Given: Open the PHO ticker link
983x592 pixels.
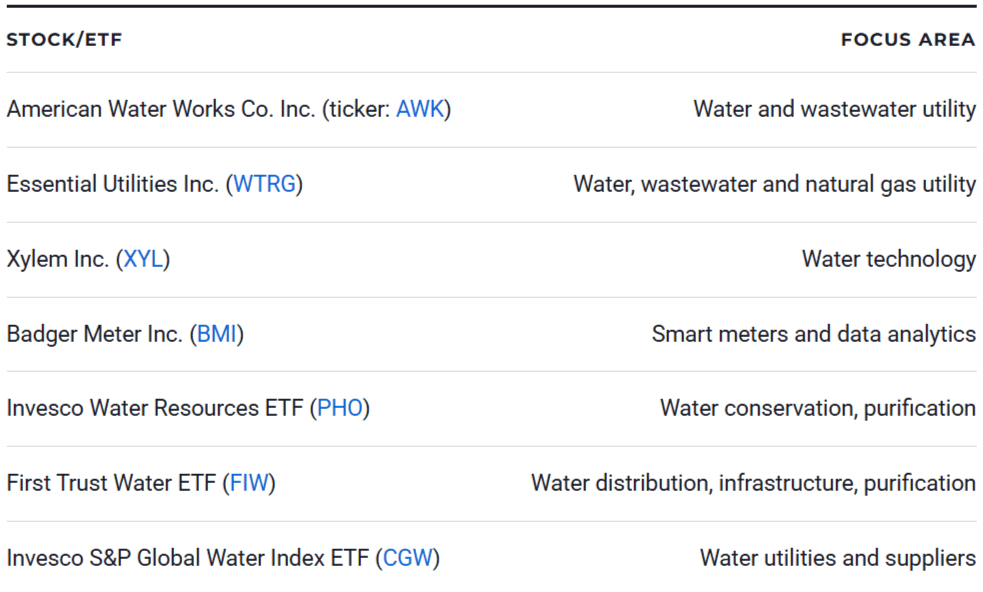Looking at the screenshot, I should [340, 408].
